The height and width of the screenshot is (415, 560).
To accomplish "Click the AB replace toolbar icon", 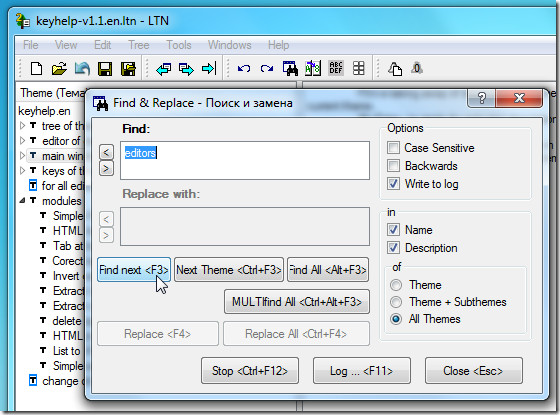I will [312, 68].
